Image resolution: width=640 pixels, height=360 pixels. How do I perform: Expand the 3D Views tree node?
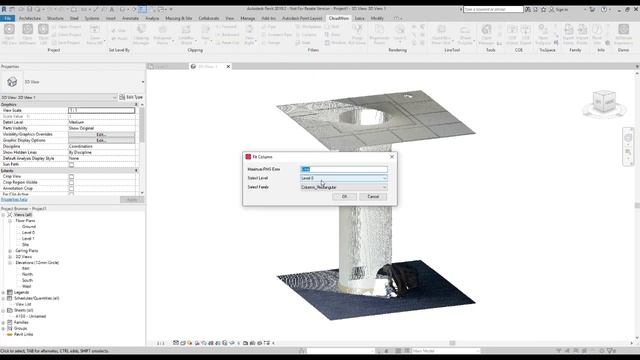tap(10, 257)
